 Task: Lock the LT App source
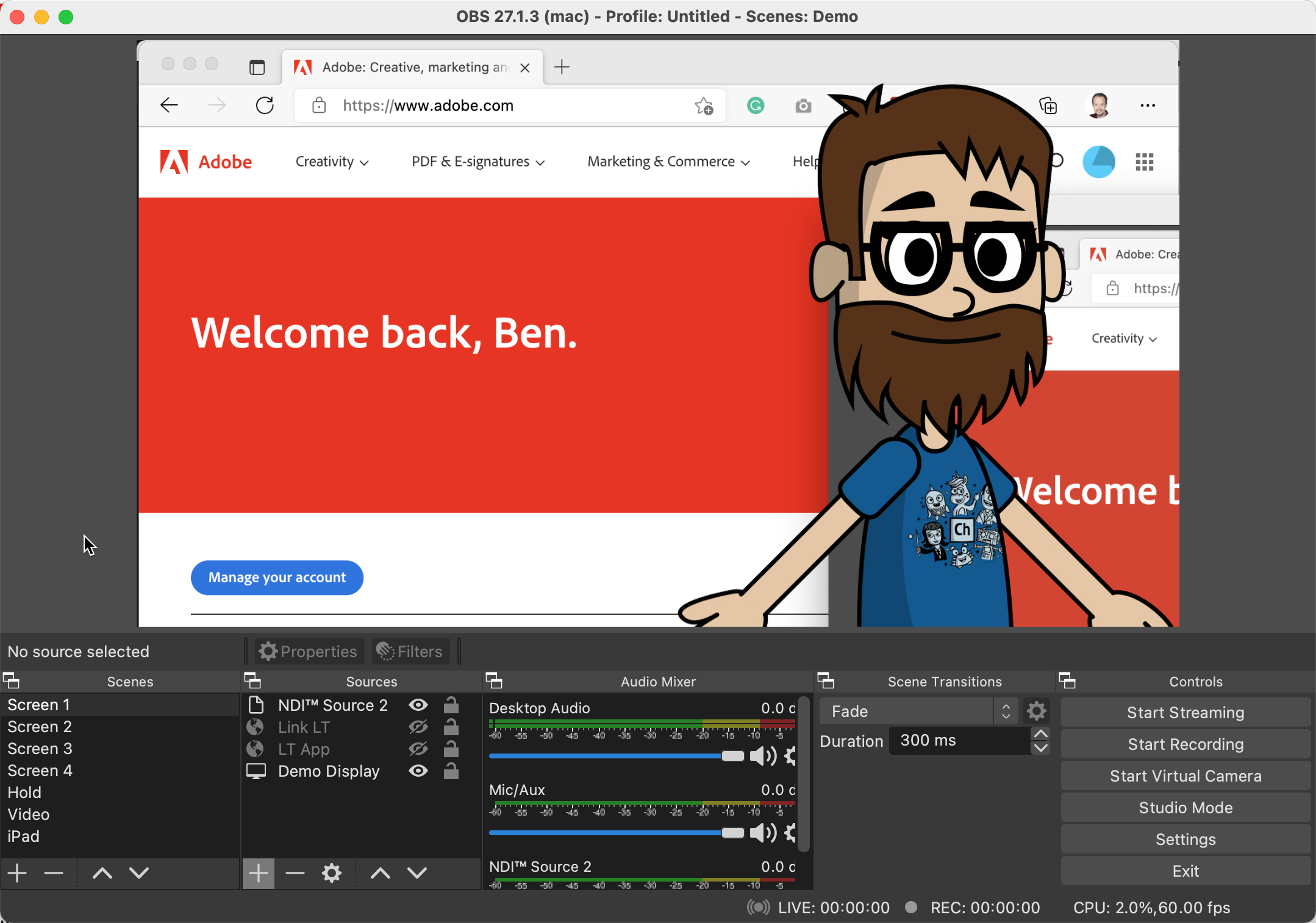(x=451, y=748)
